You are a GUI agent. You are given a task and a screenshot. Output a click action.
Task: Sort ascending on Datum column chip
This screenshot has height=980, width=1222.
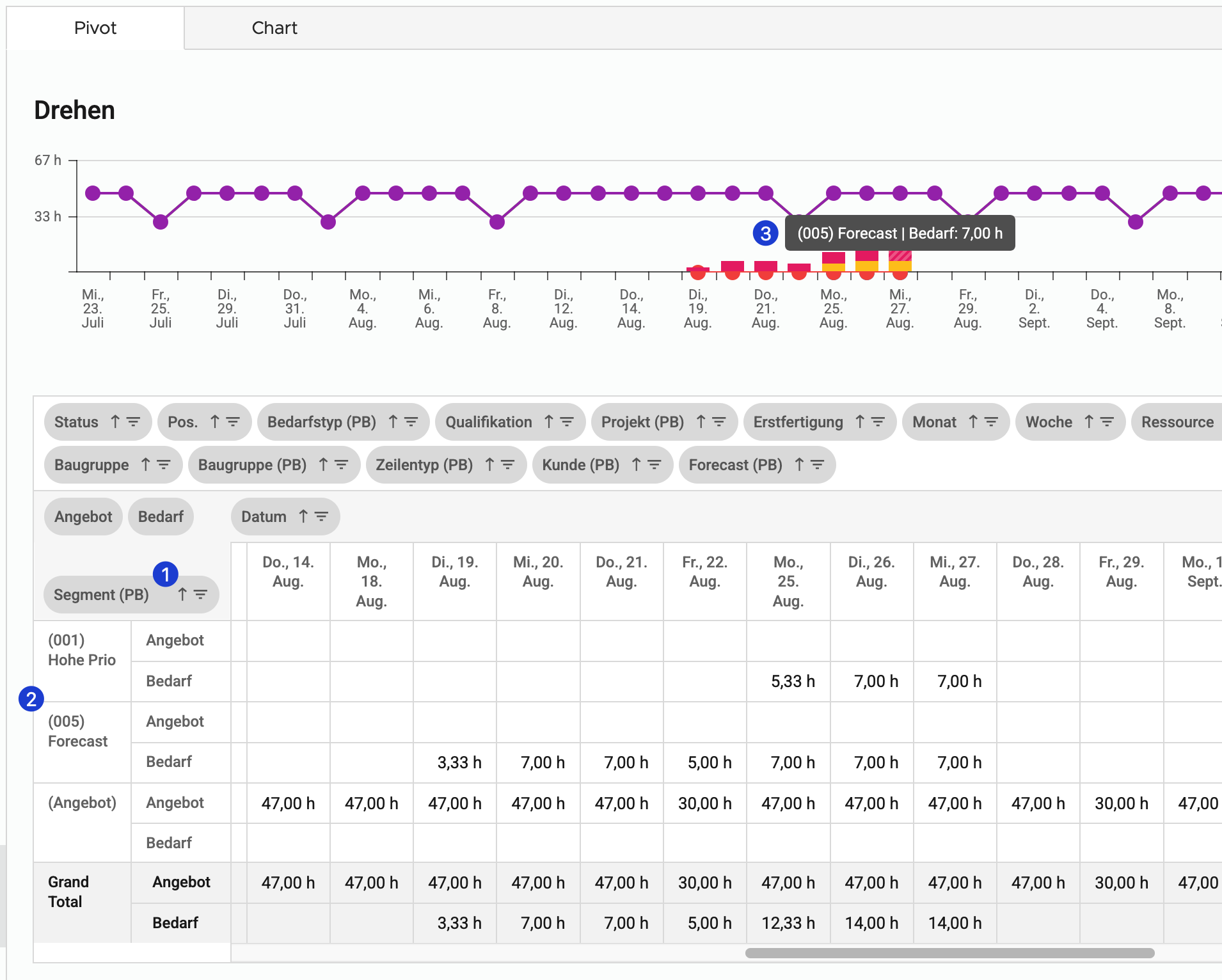click(x=304, y=516)
